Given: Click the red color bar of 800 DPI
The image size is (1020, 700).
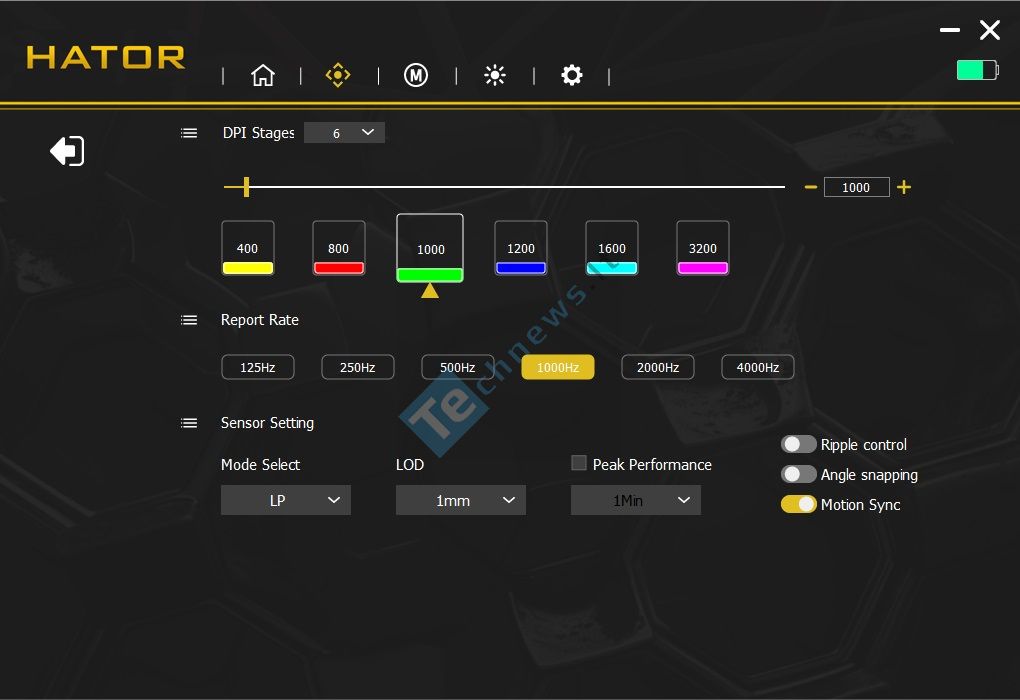Looking at the screenshot, I should tap(339, 268).
